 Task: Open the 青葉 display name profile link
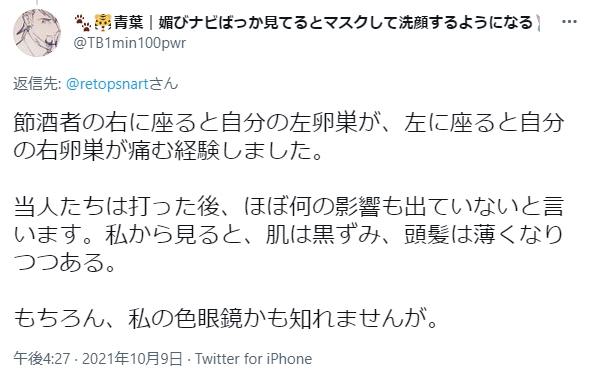129,23
